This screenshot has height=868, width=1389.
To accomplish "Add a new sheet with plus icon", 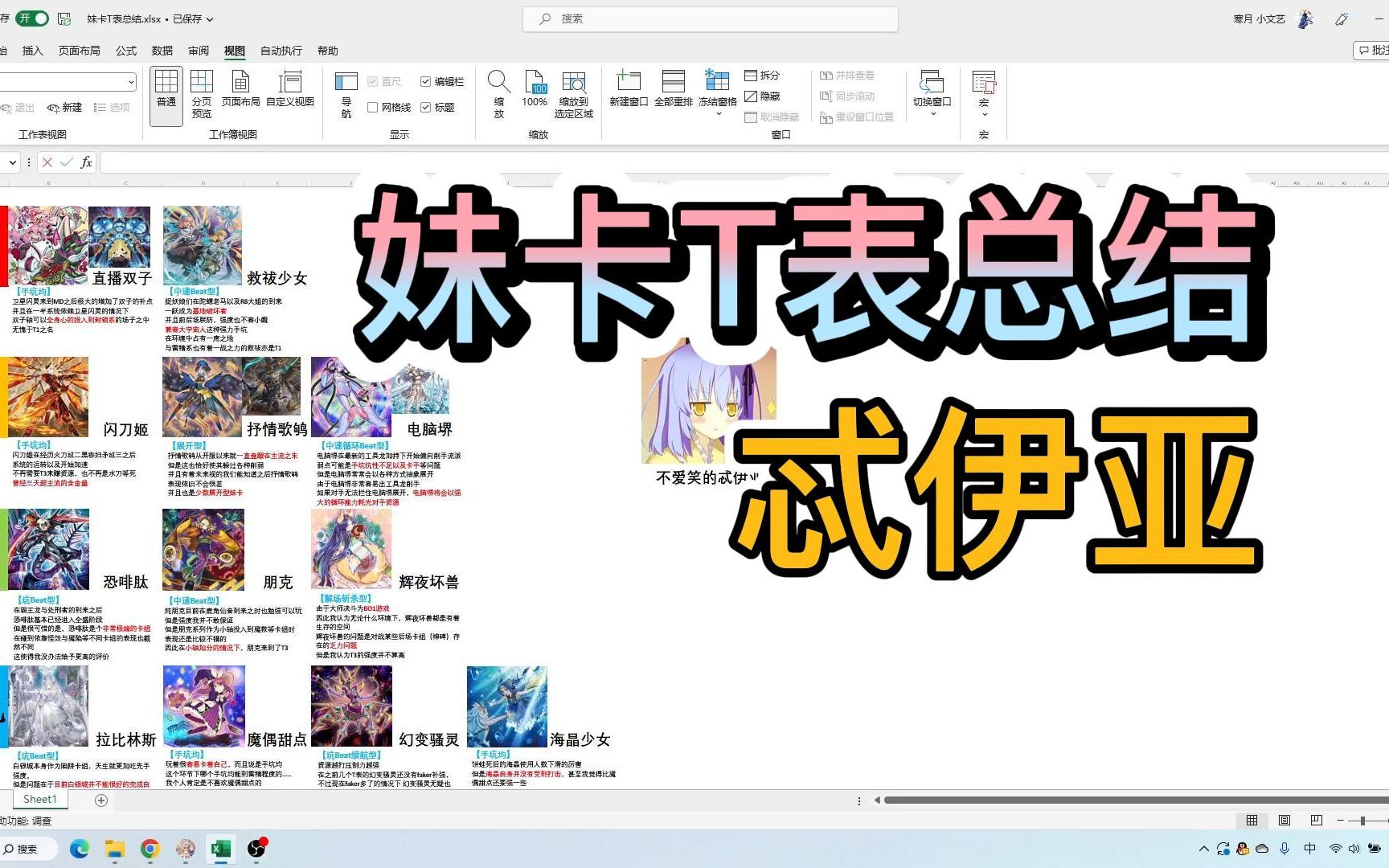I will coord(101,800).
